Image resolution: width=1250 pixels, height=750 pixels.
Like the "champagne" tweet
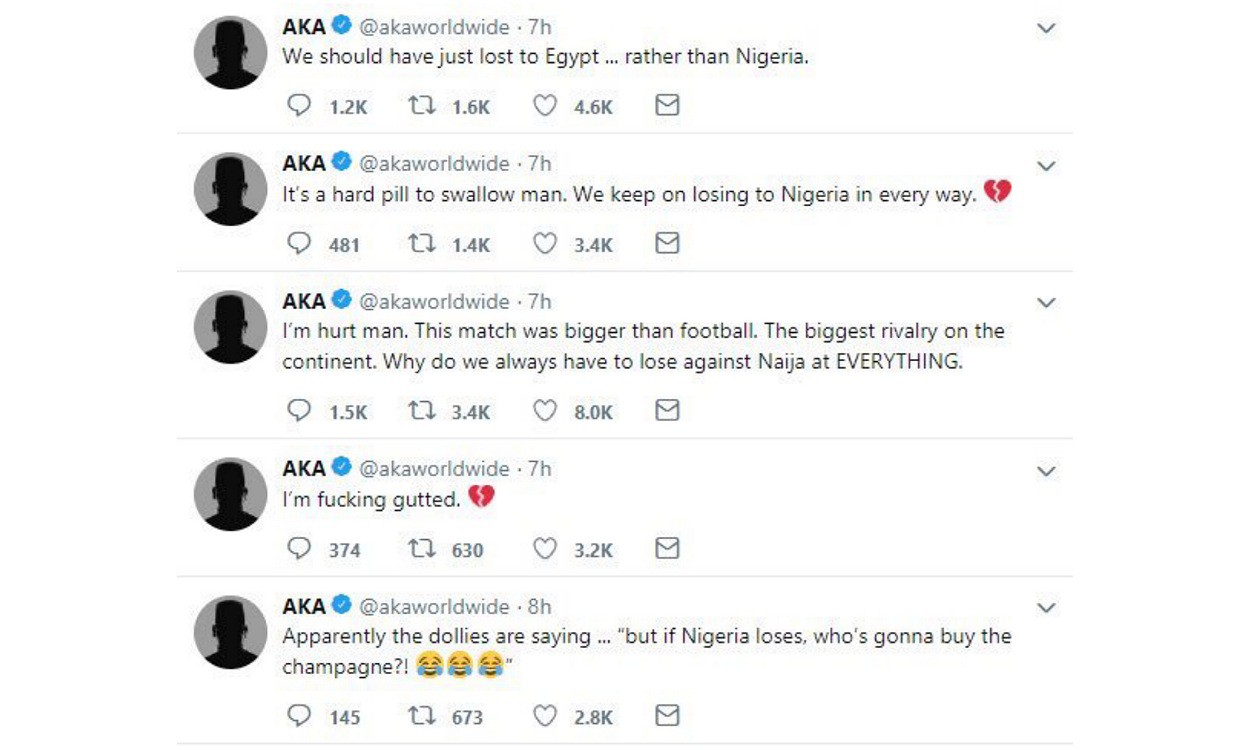544,716
